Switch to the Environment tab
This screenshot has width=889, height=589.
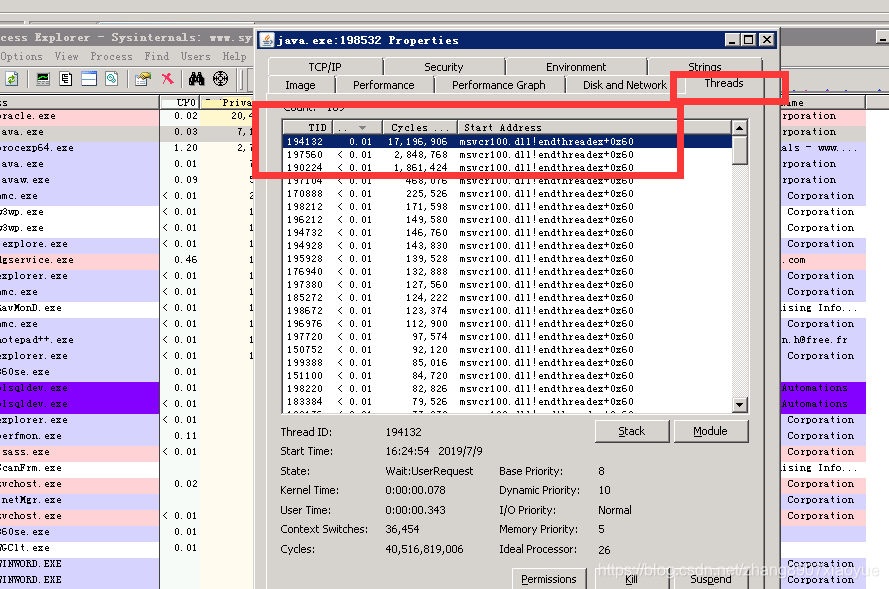pyautogui.click(x=576, y=67)
